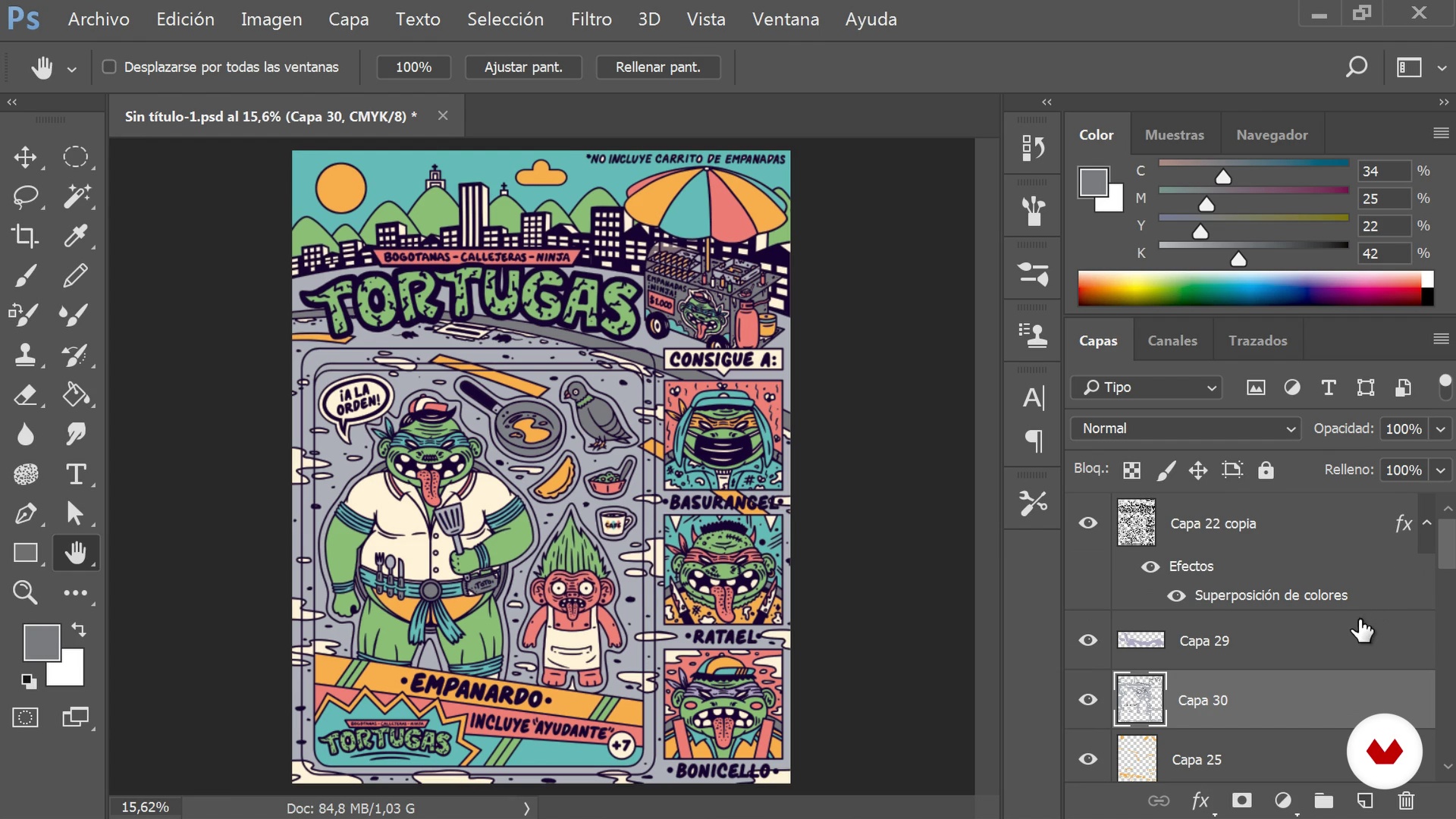
Task: Collapse effects of Capa 22 copia
Action: coord(1426,522)
